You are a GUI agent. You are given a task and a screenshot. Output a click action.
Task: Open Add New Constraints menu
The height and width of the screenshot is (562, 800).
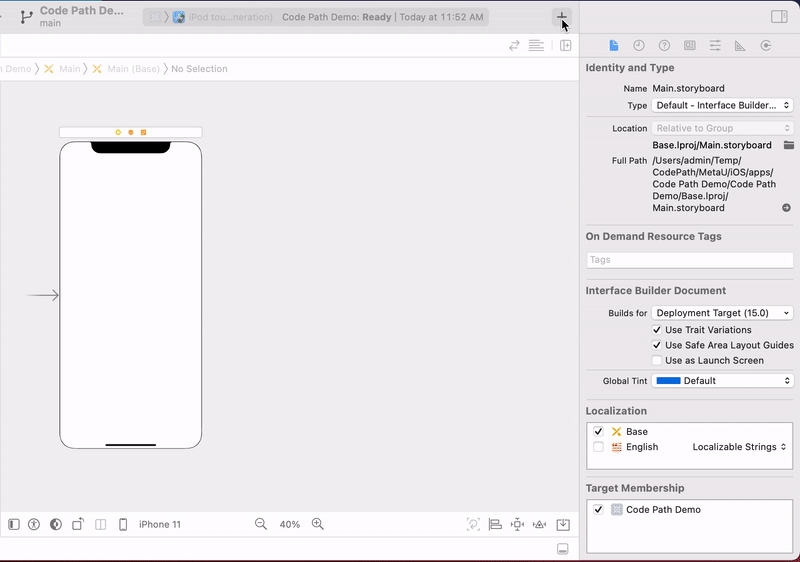pos(517,524)
